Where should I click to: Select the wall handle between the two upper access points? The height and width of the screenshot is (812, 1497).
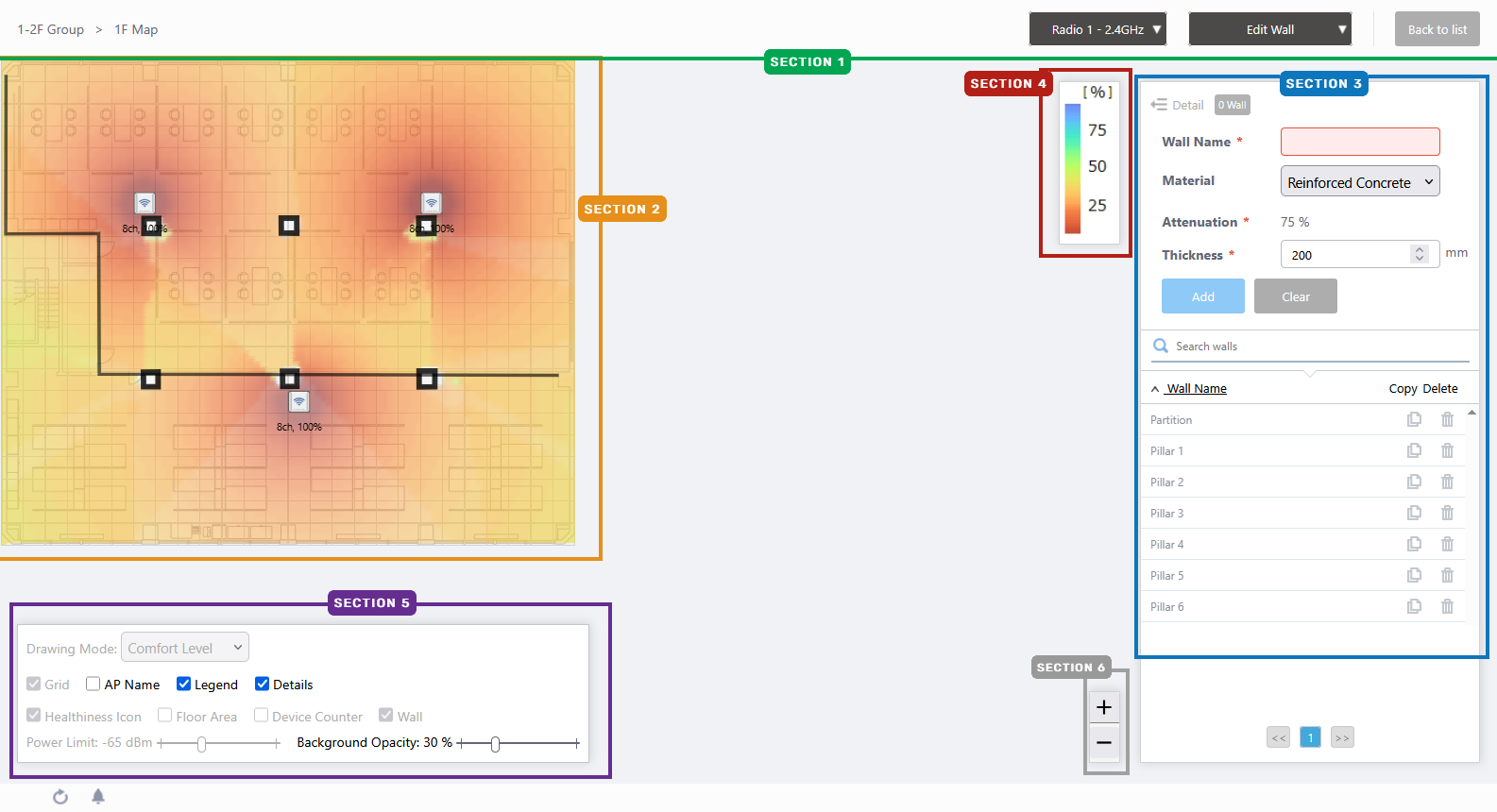[289, 226]
